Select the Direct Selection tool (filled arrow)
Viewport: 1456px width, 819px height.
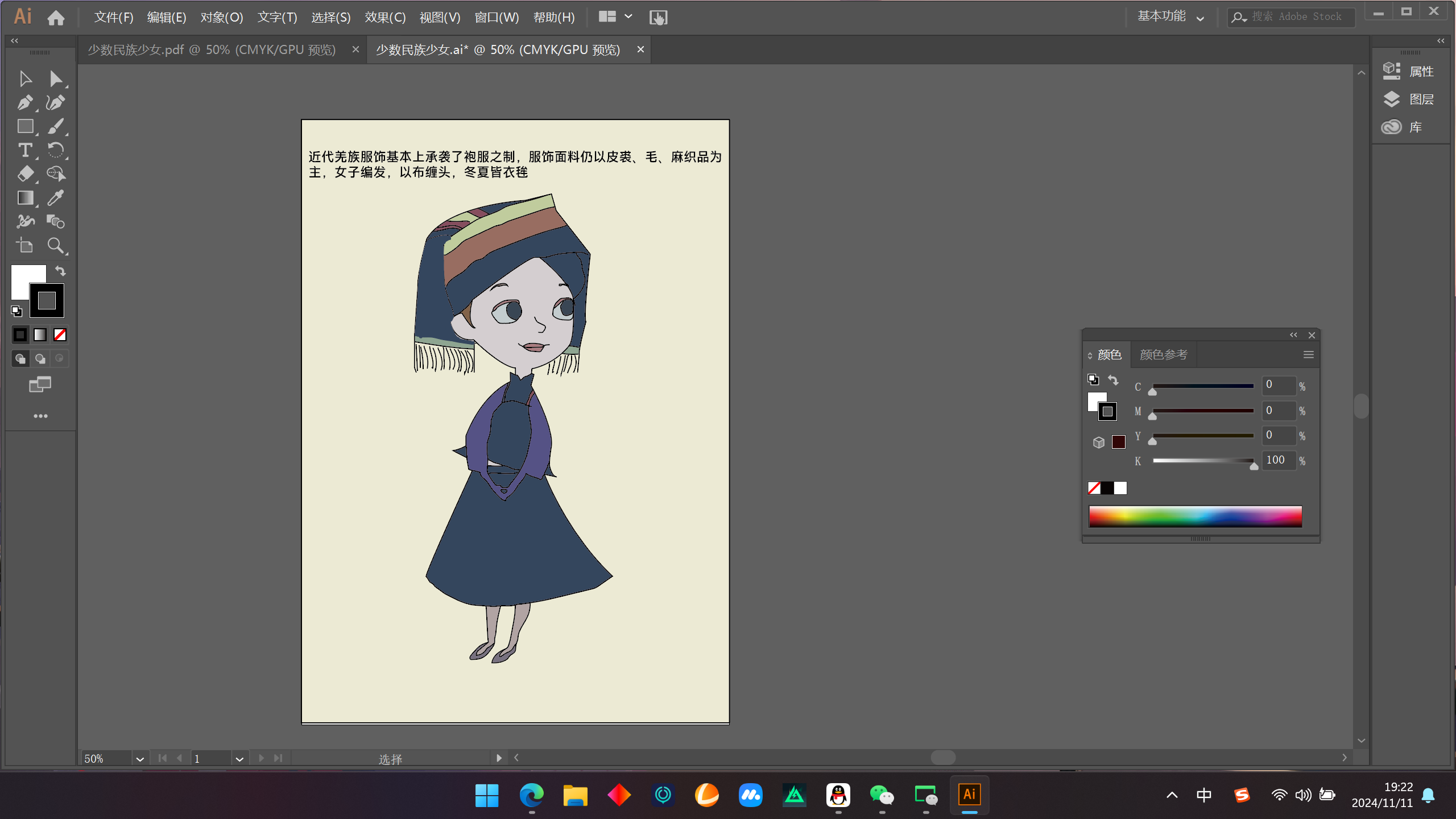[56, 78]
